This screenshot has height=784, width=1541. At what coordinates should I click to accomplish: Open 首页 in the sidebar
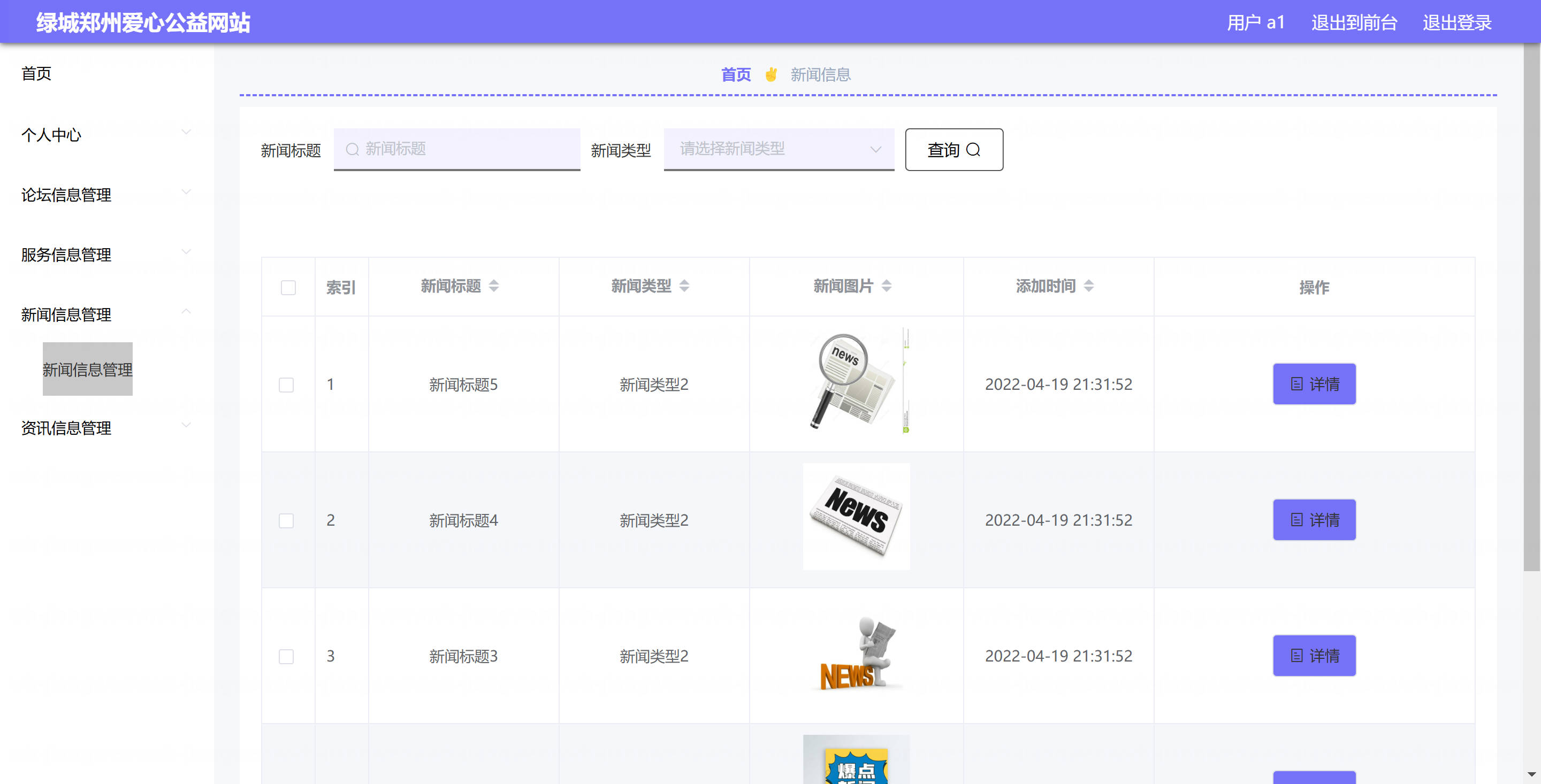click(36, 73)
